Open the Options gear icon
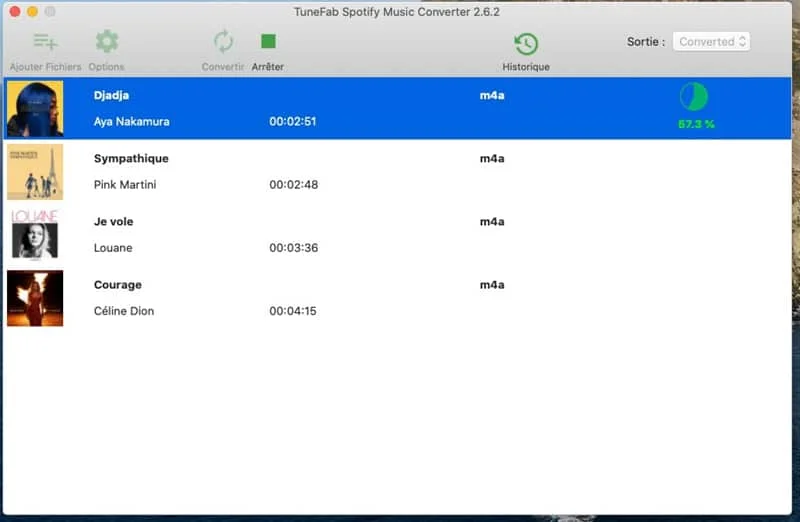 (x=107, y=41)
